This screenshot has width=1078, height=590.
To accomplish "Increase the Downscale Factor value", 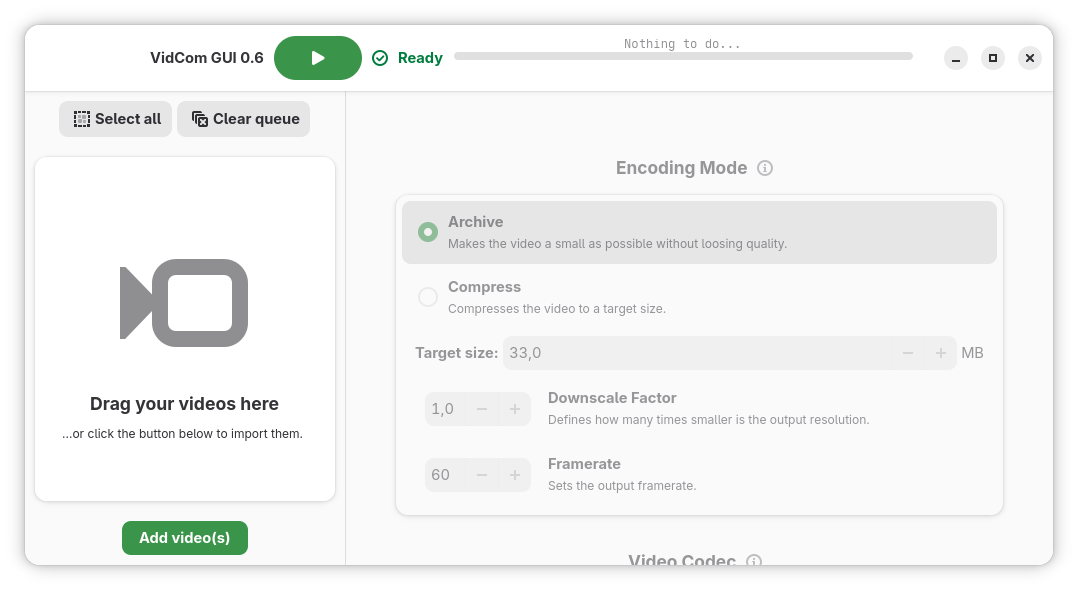I will tap(515, 409).
